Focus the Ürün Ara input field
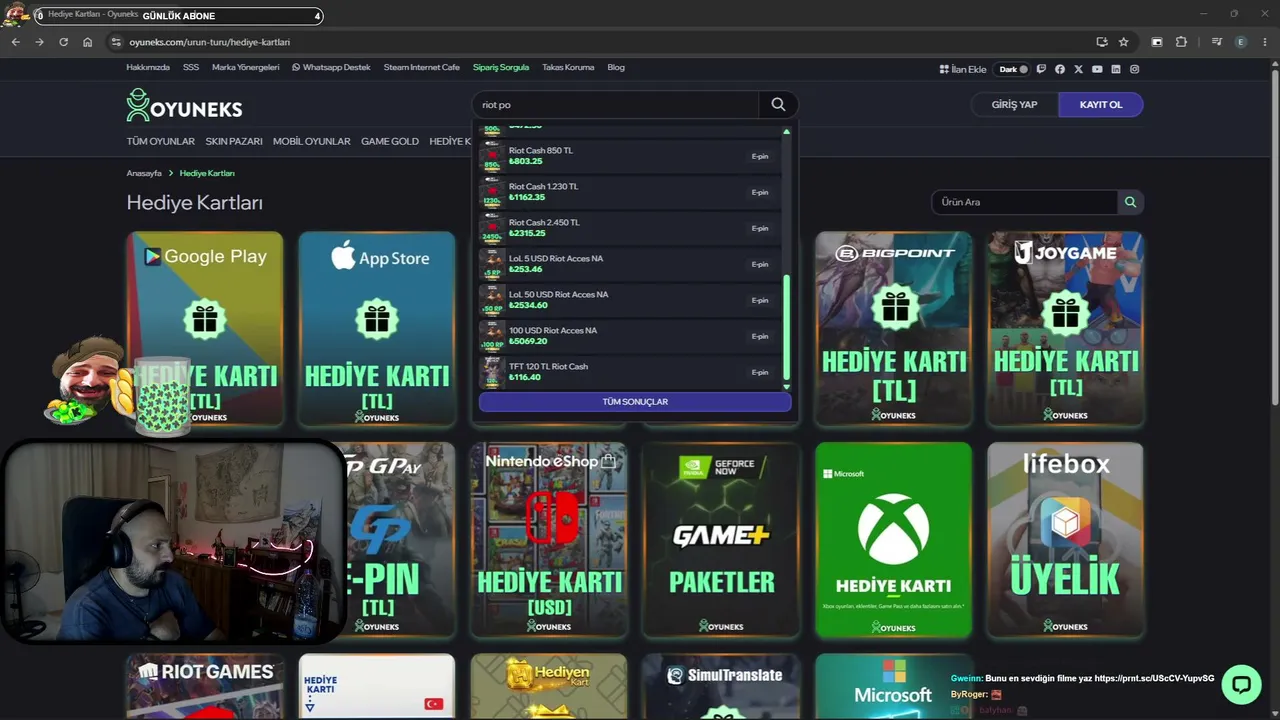 point(1024,202)
